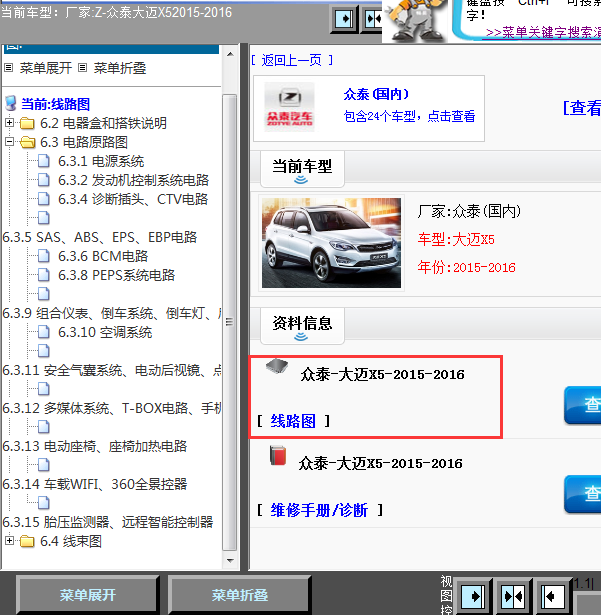The height and width of the screenshot is (615, 601).
Task: Open 6.3.10 空调系统 item
Action: (x=105, y=332)
